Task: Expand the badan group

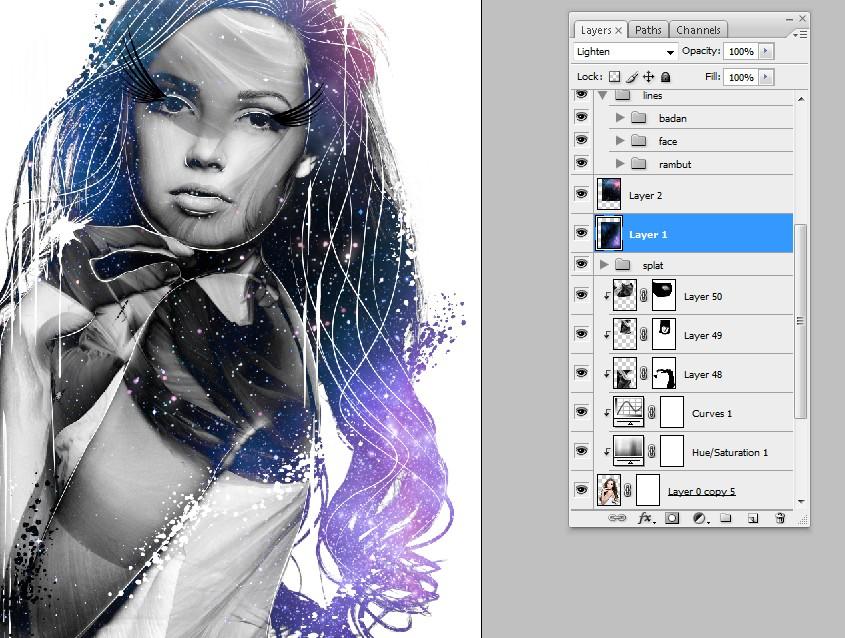Action: tap(620, 117)
